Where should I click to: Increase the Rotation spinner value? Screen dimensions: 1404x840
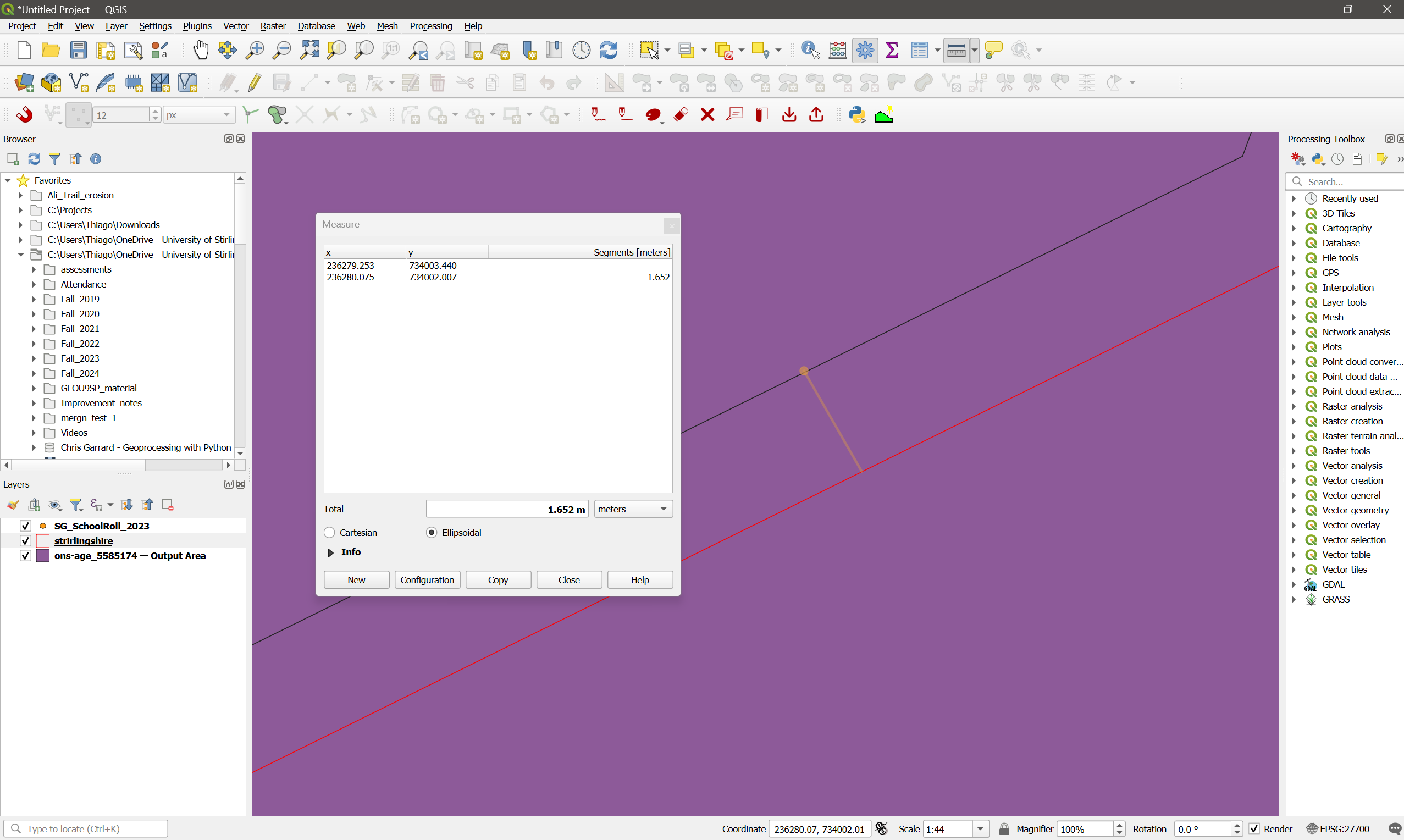coord(1237,825)
